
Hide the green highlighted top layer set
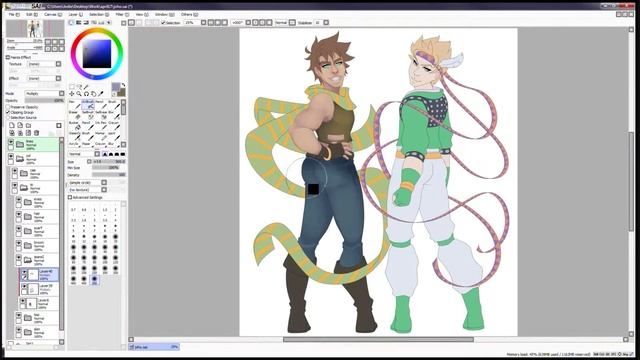click(x=11, y=142)
